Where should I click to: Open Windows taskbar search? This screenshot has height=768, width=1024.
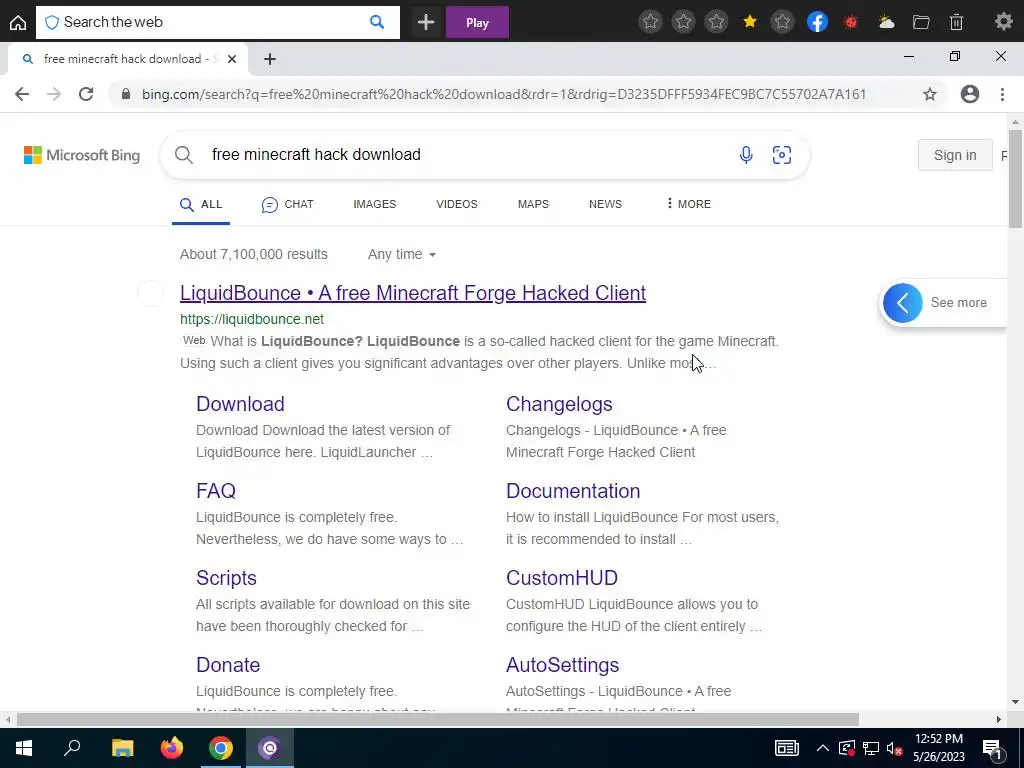click(x=72, y=748)
